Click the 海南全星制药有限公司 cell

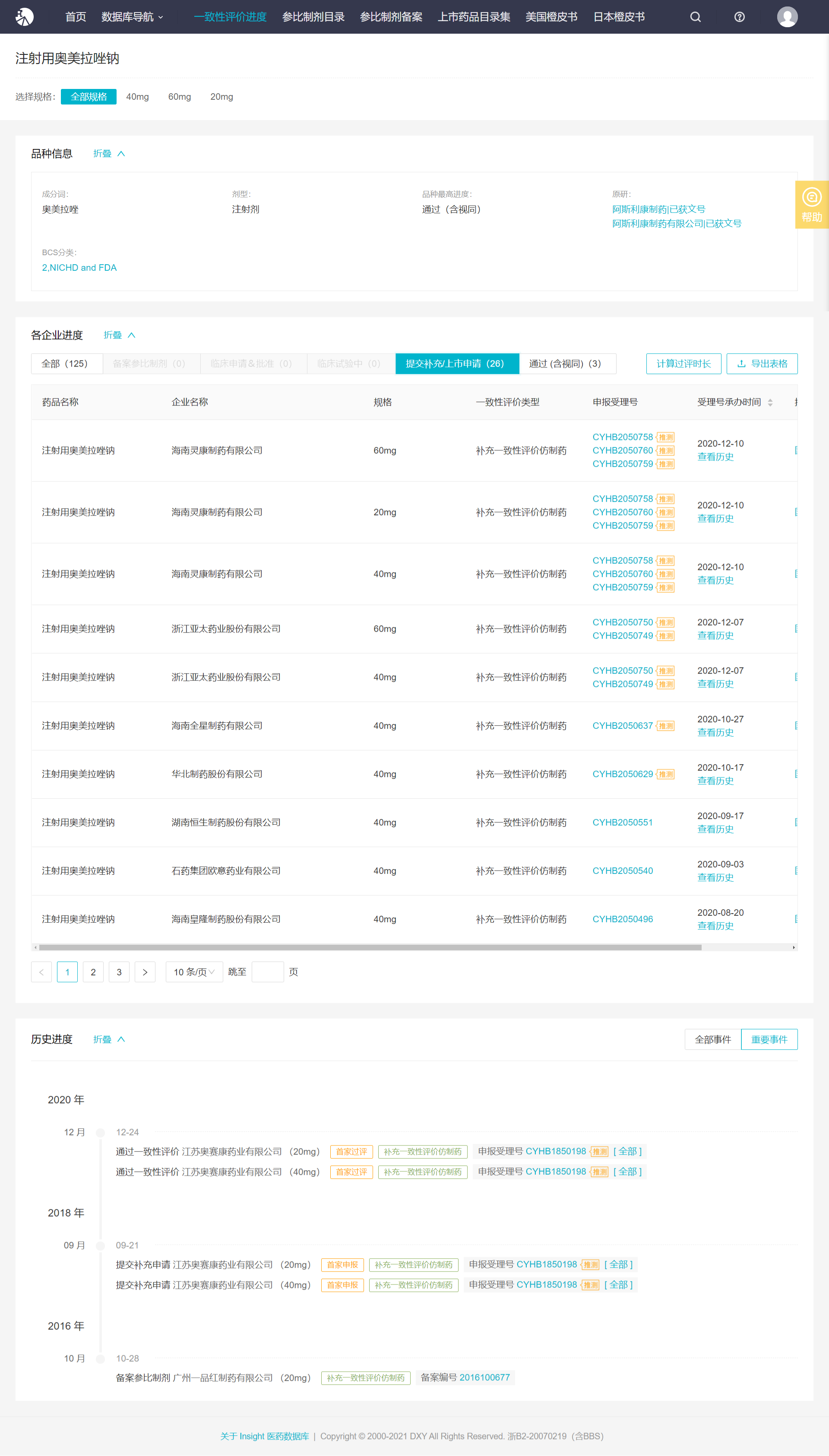pyautogui.click(x=217, y=725)
